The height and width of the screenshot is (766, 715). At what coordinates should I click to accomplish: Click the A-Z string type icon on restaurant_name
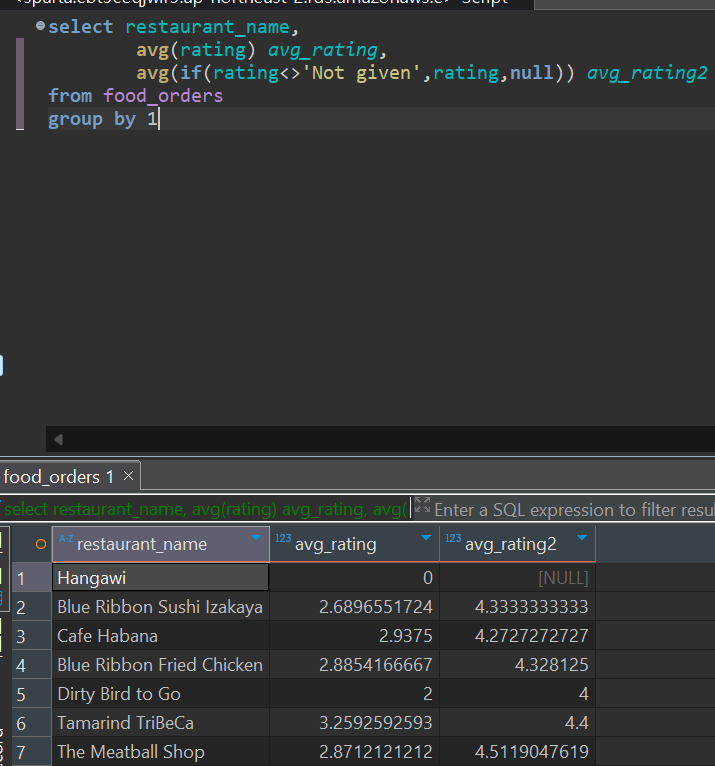(x=66, y=538)
